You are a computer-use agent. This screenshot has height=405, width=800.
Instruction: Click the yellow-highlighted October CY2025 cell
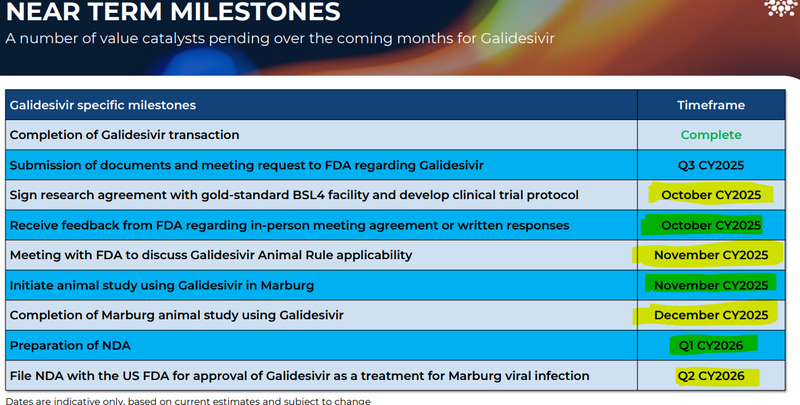point(711,194)
